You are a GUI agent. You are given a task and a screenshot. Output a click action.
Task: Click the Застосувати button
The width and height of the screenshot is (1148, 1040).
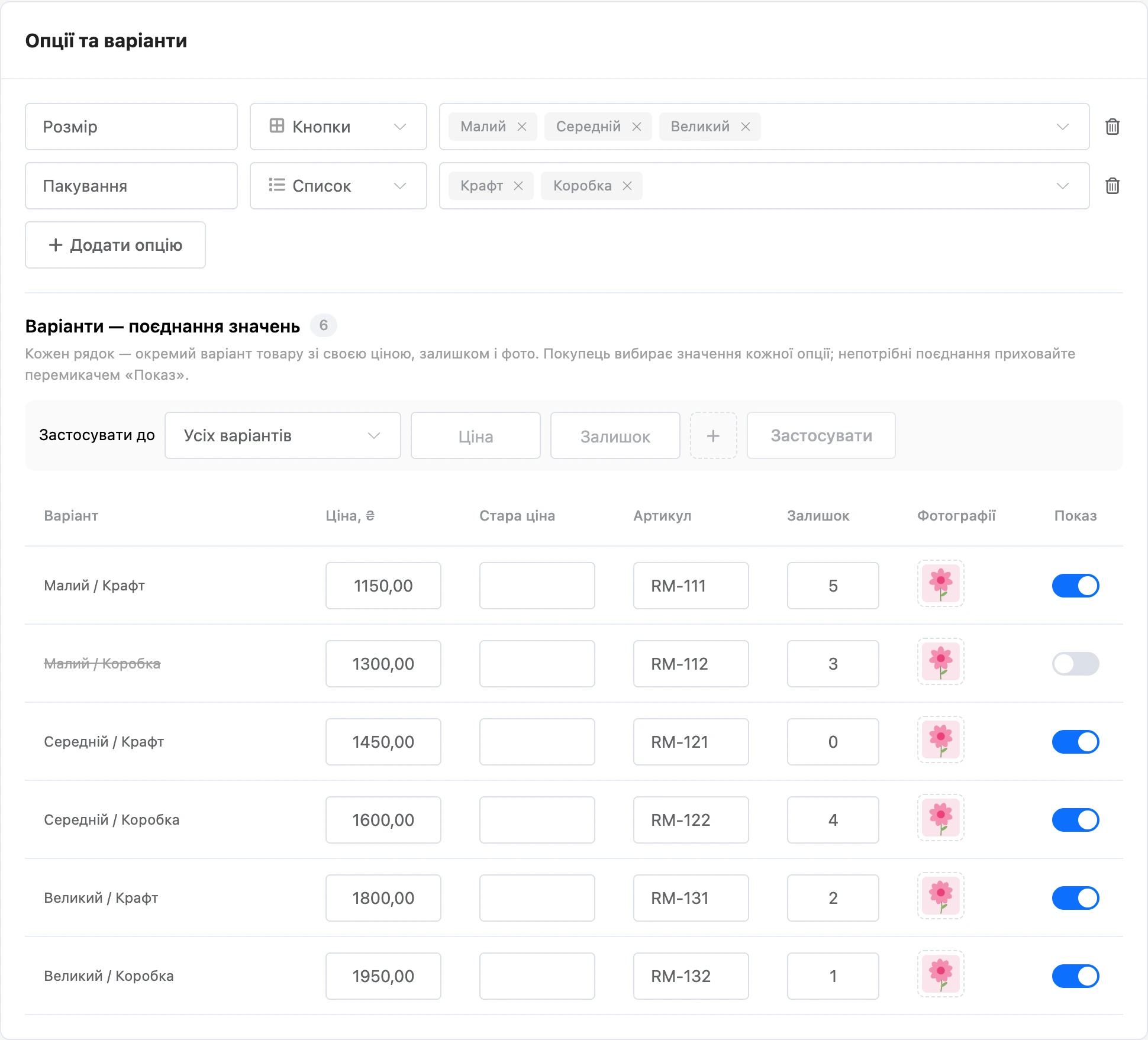pyautogui.click(x=821, y=435)
